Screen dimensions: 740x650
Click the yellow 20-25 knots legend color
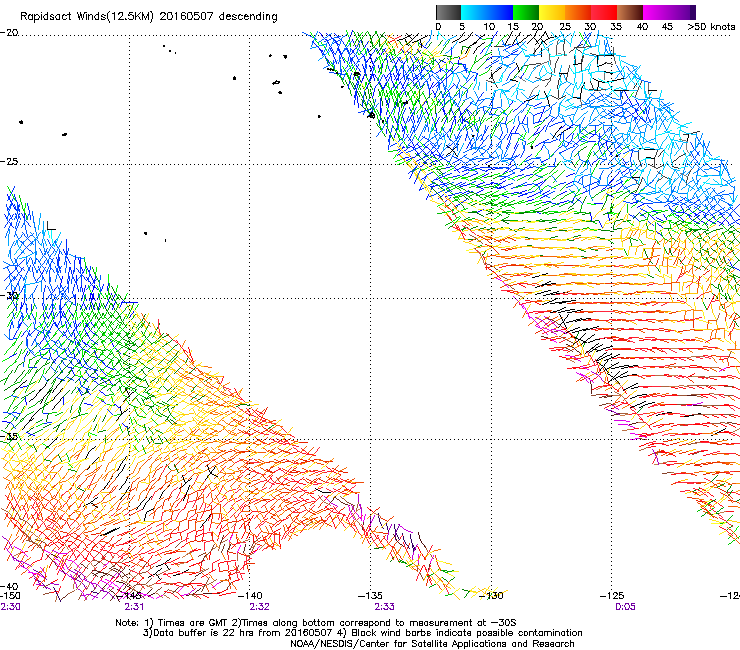[x=552, y=12]
